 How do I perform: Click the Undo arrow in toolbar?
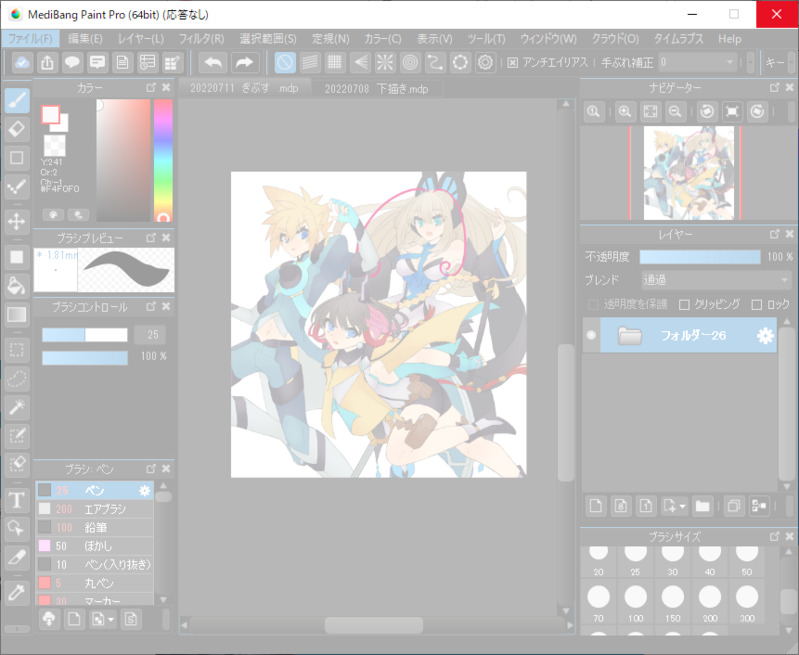click(x=213, y=62)
